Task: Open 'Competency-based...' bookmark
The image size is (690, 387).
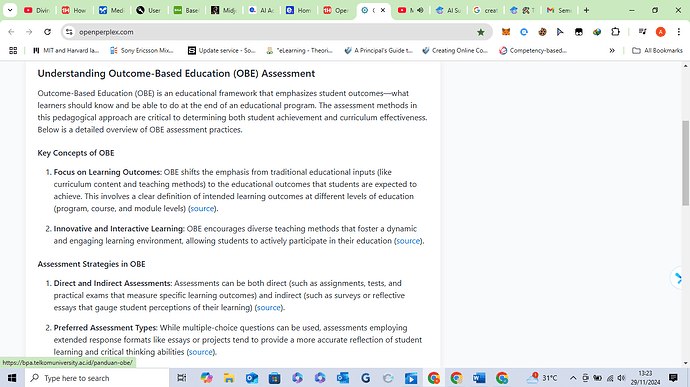Action: pyautogui.click(x=533, y=51)
